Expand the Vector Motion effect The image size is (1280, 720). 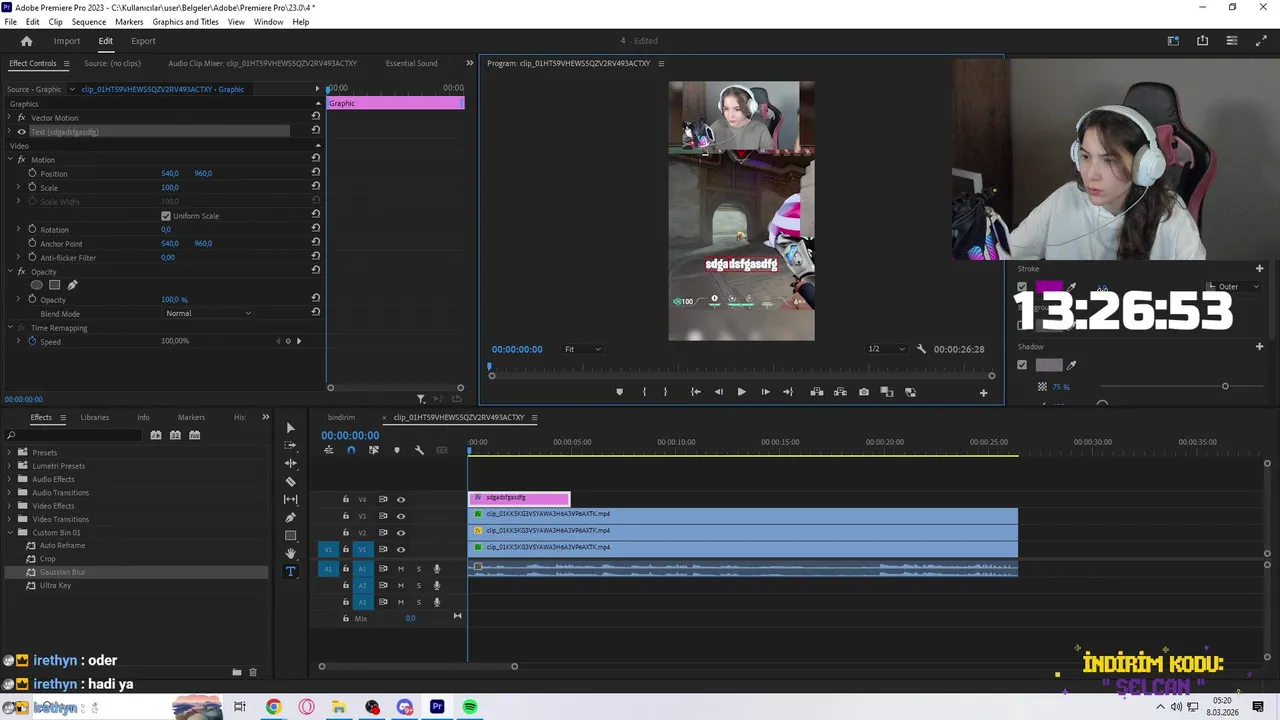8,118
